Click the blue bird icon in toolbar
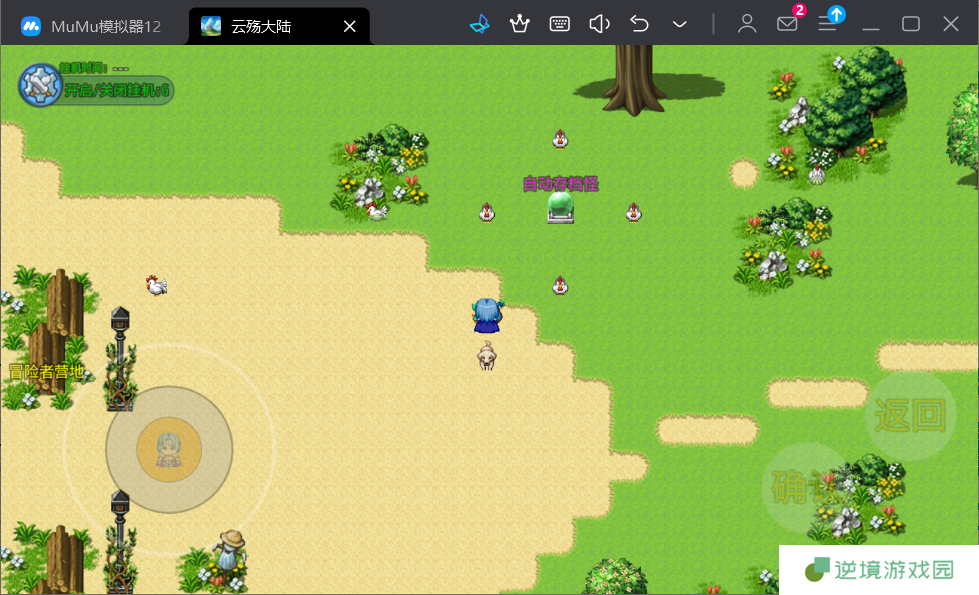The height and width of the screenshot is (595, 979). point(480,24)
